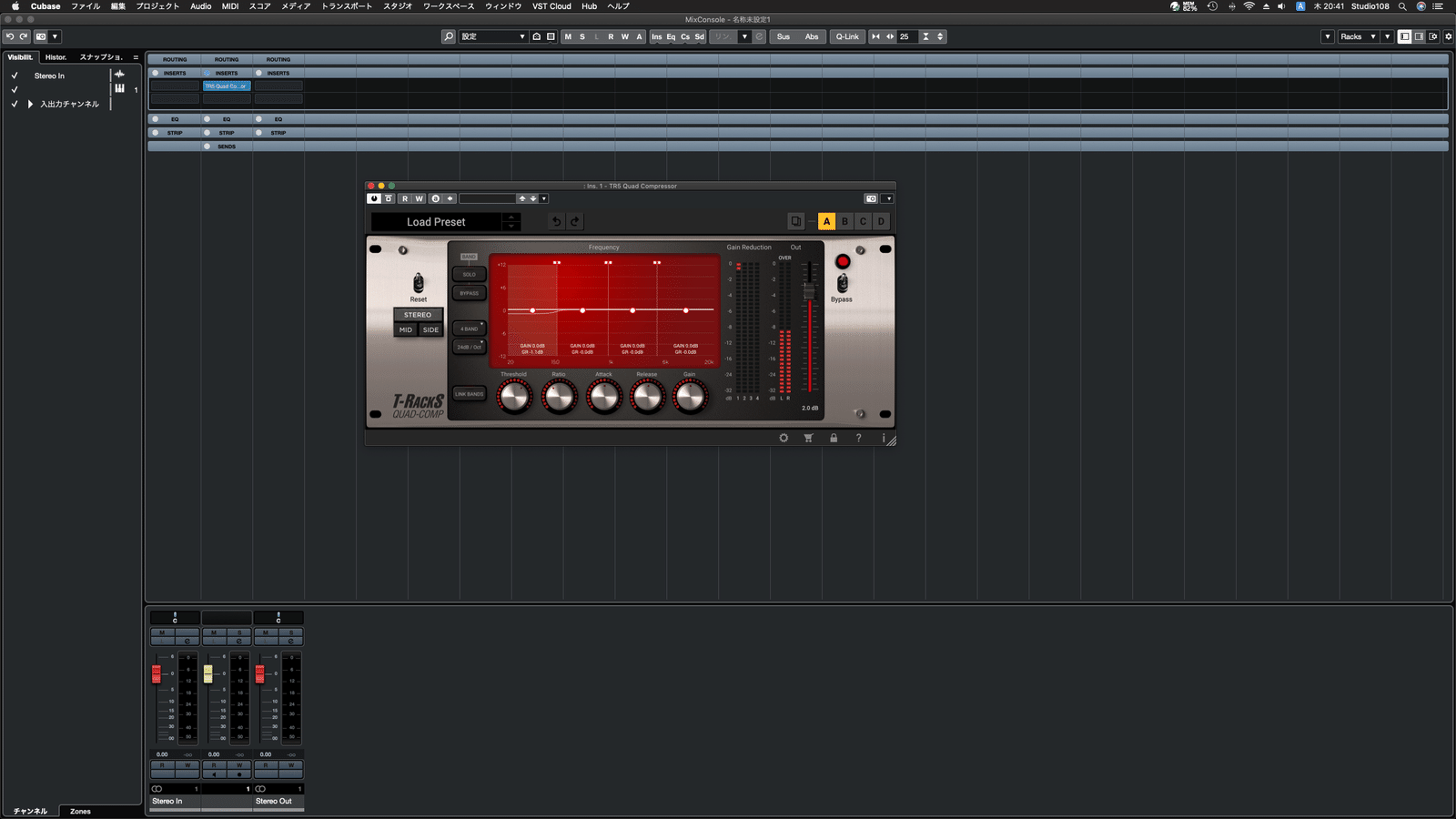Image resolution: width=1456 pixels, height=819 pixels.
Task: Open dropdown beside plug-in camera icon
Action: pos(889,198)
